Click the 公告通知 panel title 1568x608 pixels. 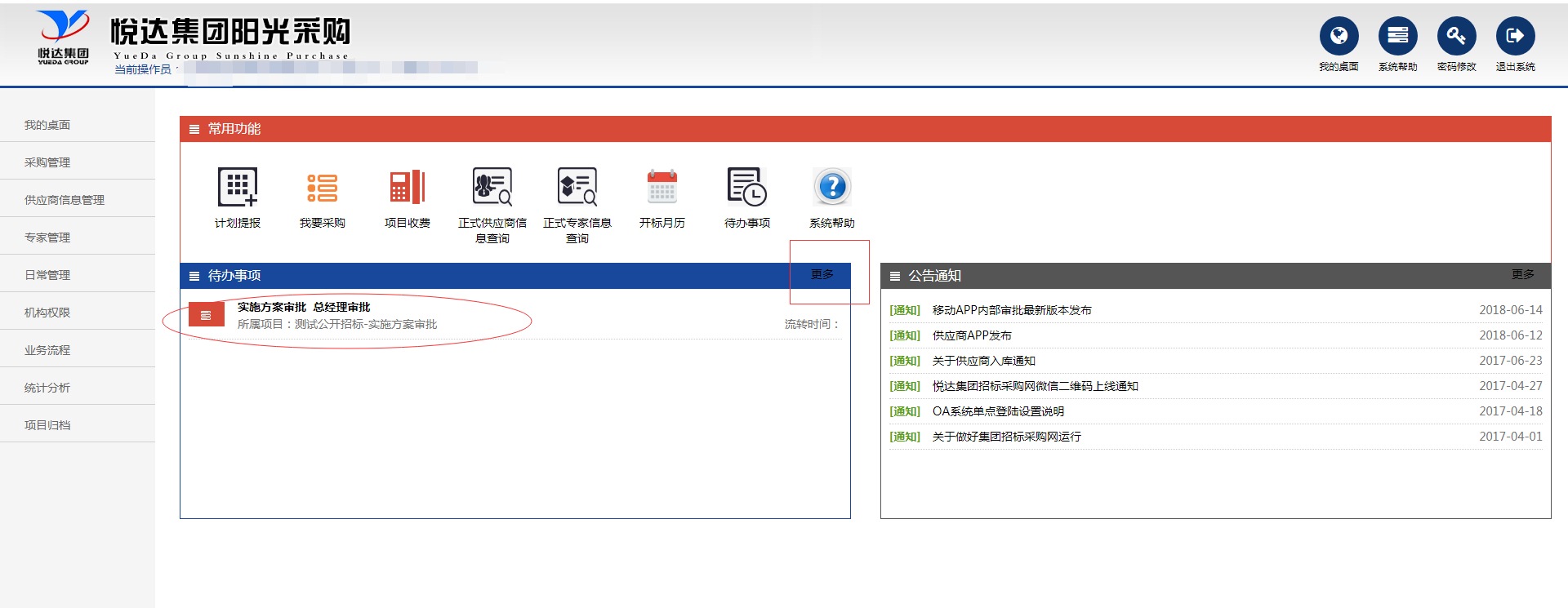(x=934, y=276)
